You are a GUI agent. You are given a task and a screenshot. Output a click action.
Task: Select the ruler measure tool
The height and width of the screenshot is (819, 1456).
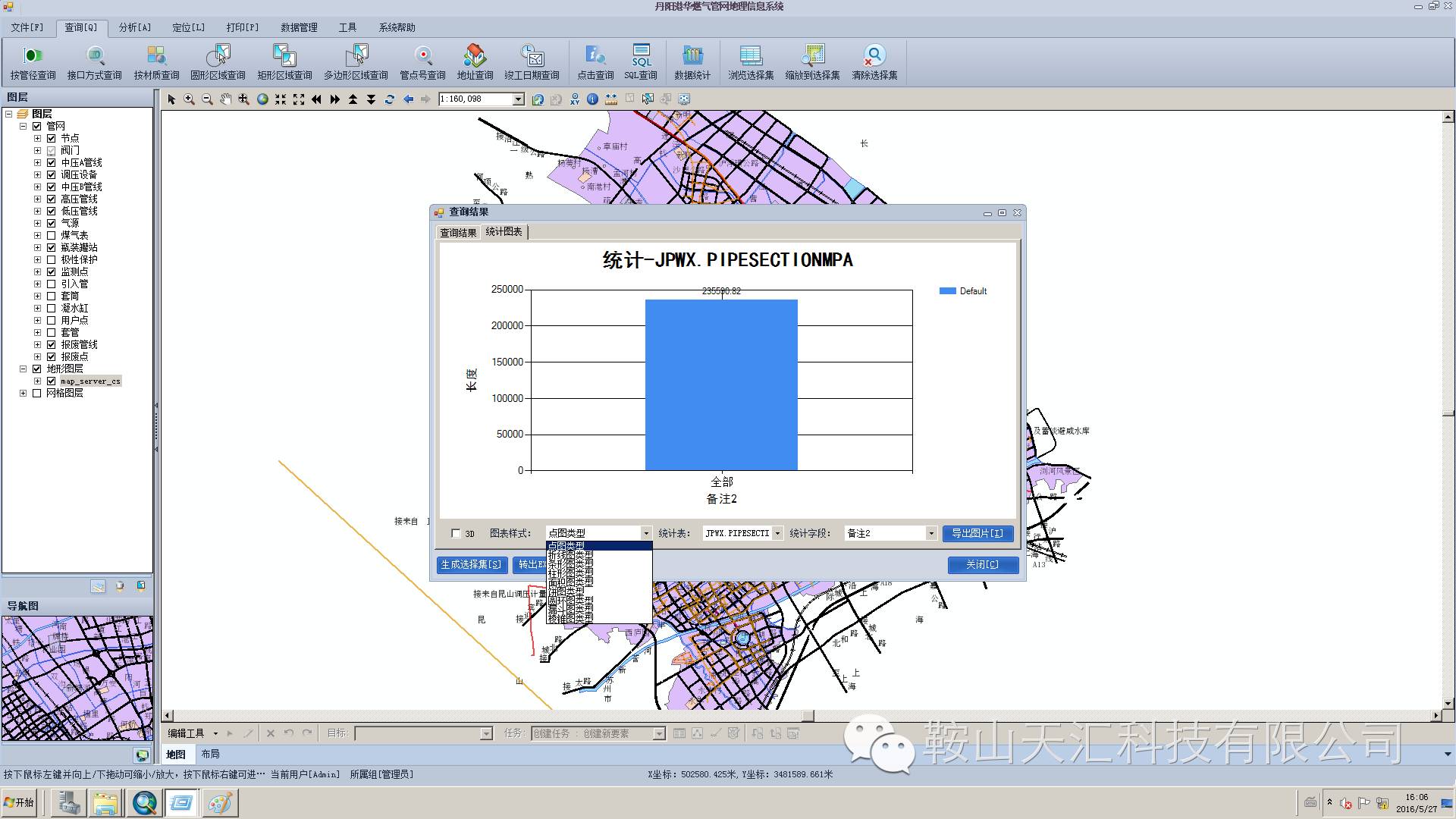(x=611, y=99)
